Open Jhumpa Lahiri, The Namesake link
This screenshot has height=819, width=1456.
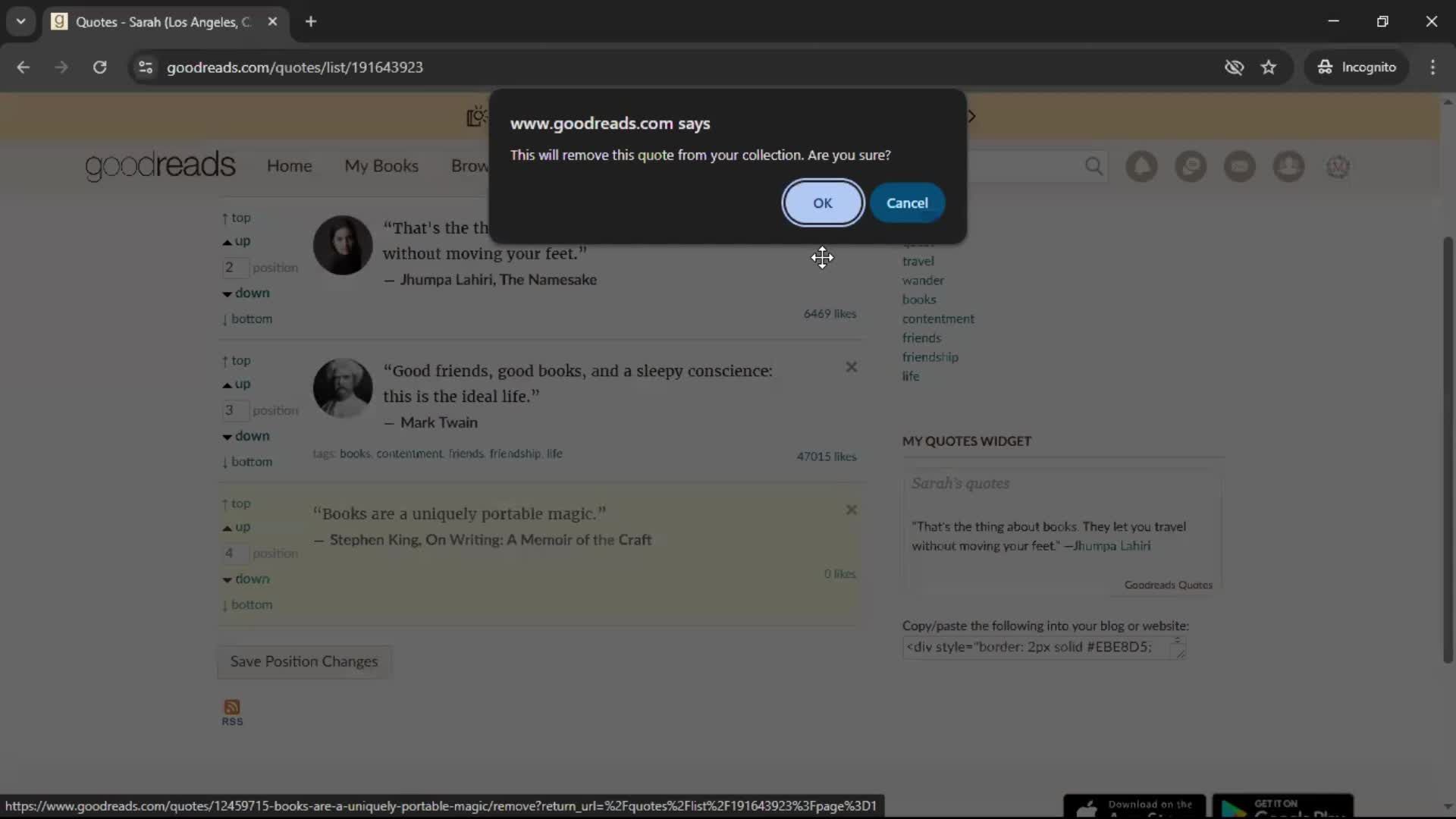tap(498, 280)
